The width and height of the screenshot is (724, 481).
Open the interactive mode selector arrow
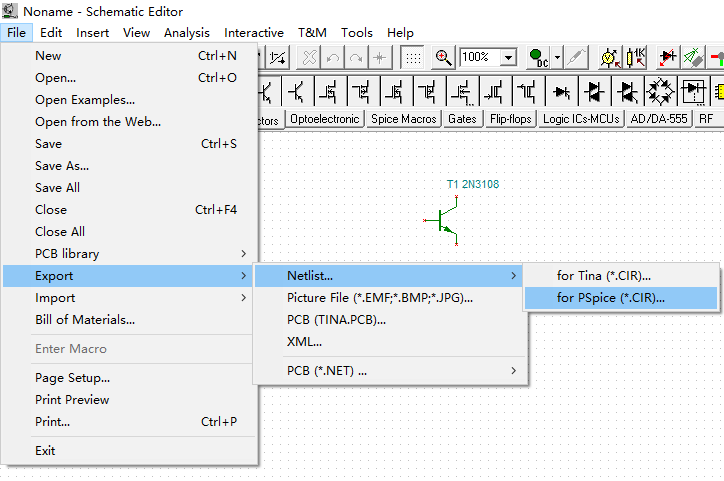coord(557,58)
